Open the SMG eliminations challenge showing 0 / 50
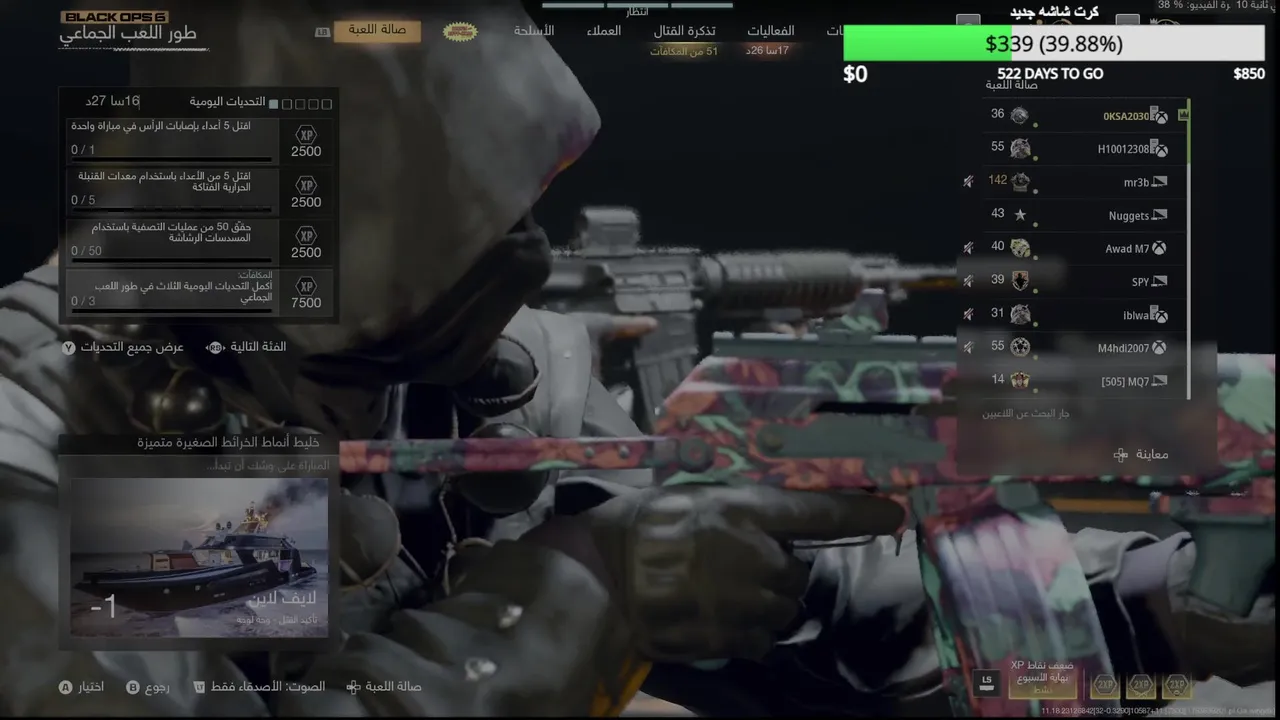Image resolution: width=1280 pixels, height=720 pixels. point(200,241)
